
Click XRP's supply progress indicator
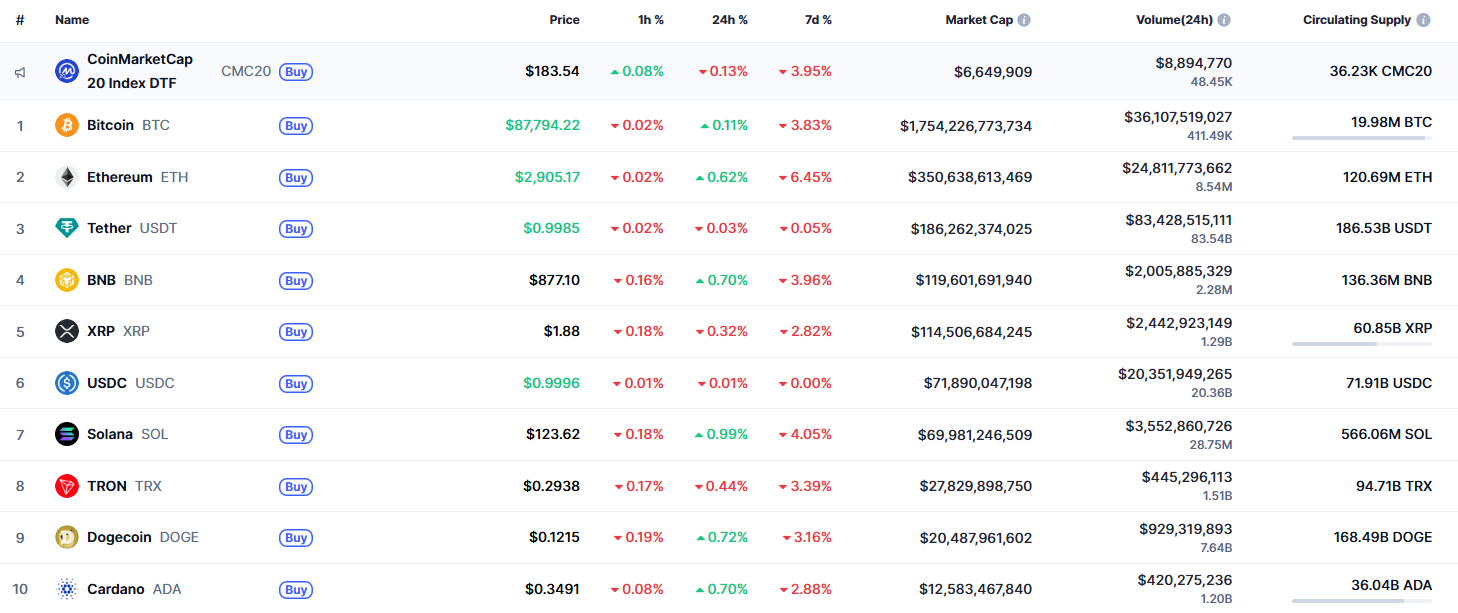point(1362,345)
